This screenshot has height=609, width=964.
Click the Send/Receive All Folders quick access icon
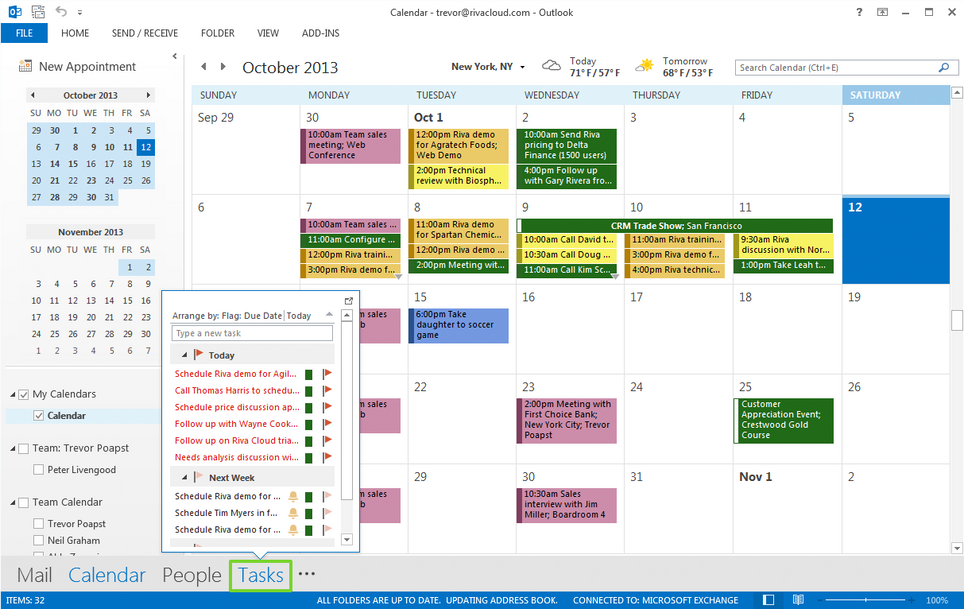click(38, 12)
